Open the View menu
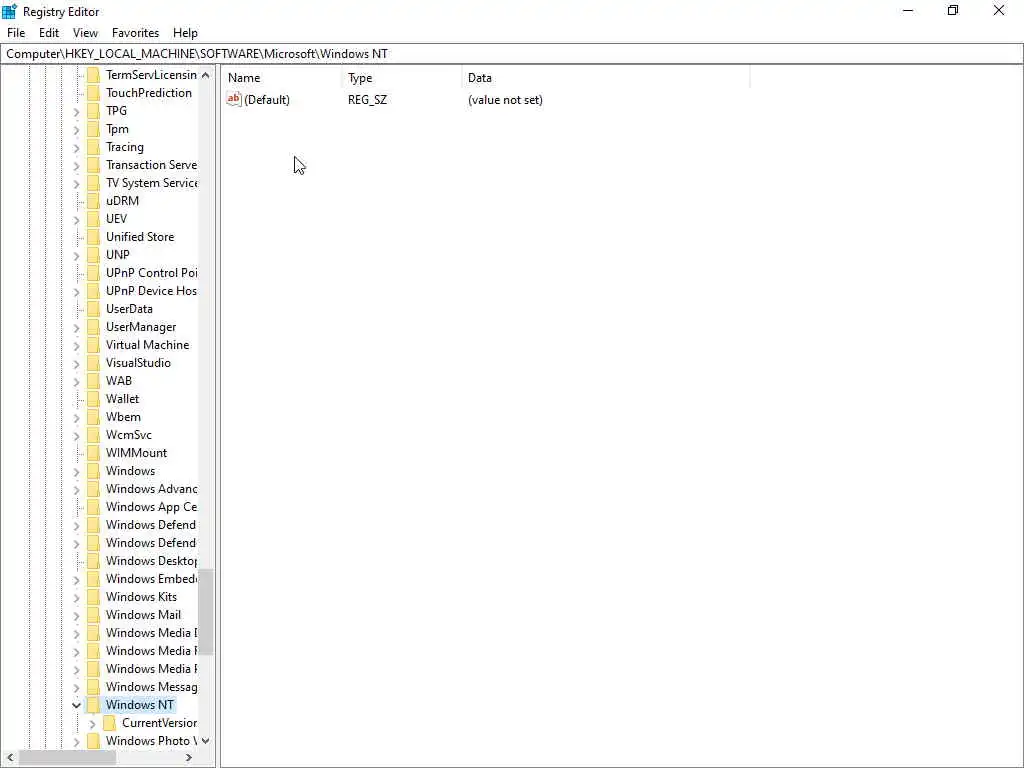Viewport: 1024px width, 768px height. coord(85,33)
